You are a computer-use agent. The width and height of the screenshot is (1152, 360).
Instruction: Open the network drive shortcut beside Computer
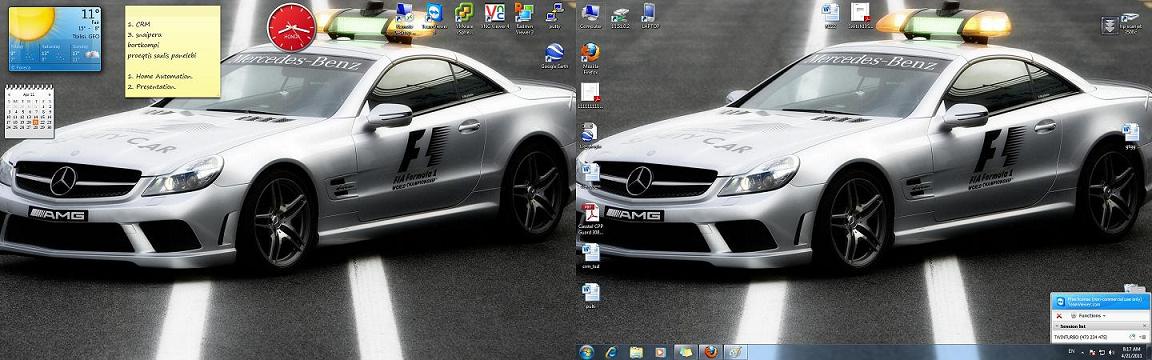620,16
